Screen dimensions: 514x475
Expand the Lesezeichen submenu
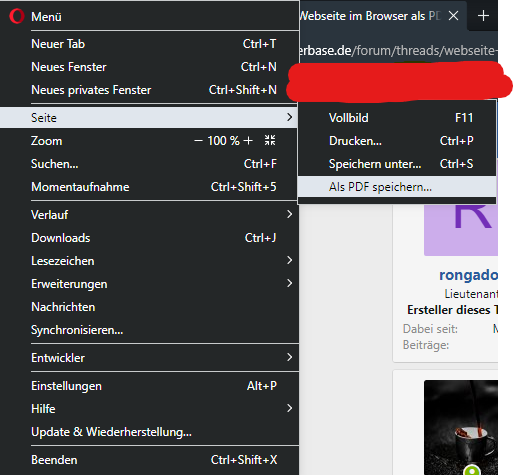(x=149, y=261)
